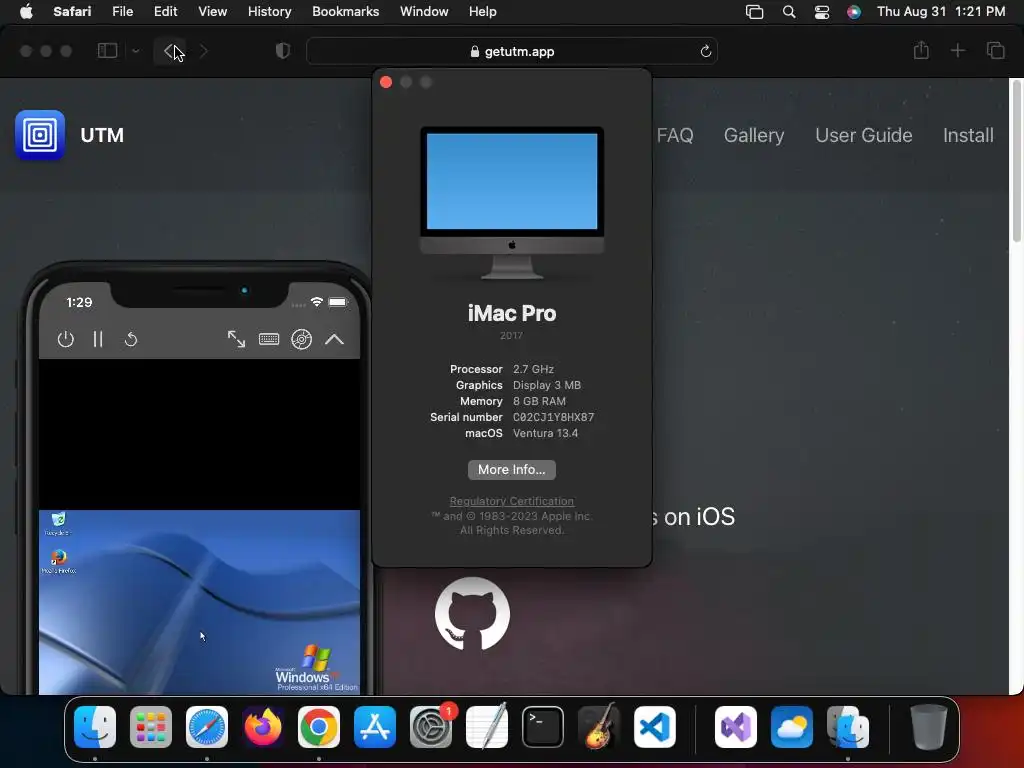Open Finder from the Dock
This screenshot has height=768, width=1024.
pyautogui.click(x=95, y=727)
